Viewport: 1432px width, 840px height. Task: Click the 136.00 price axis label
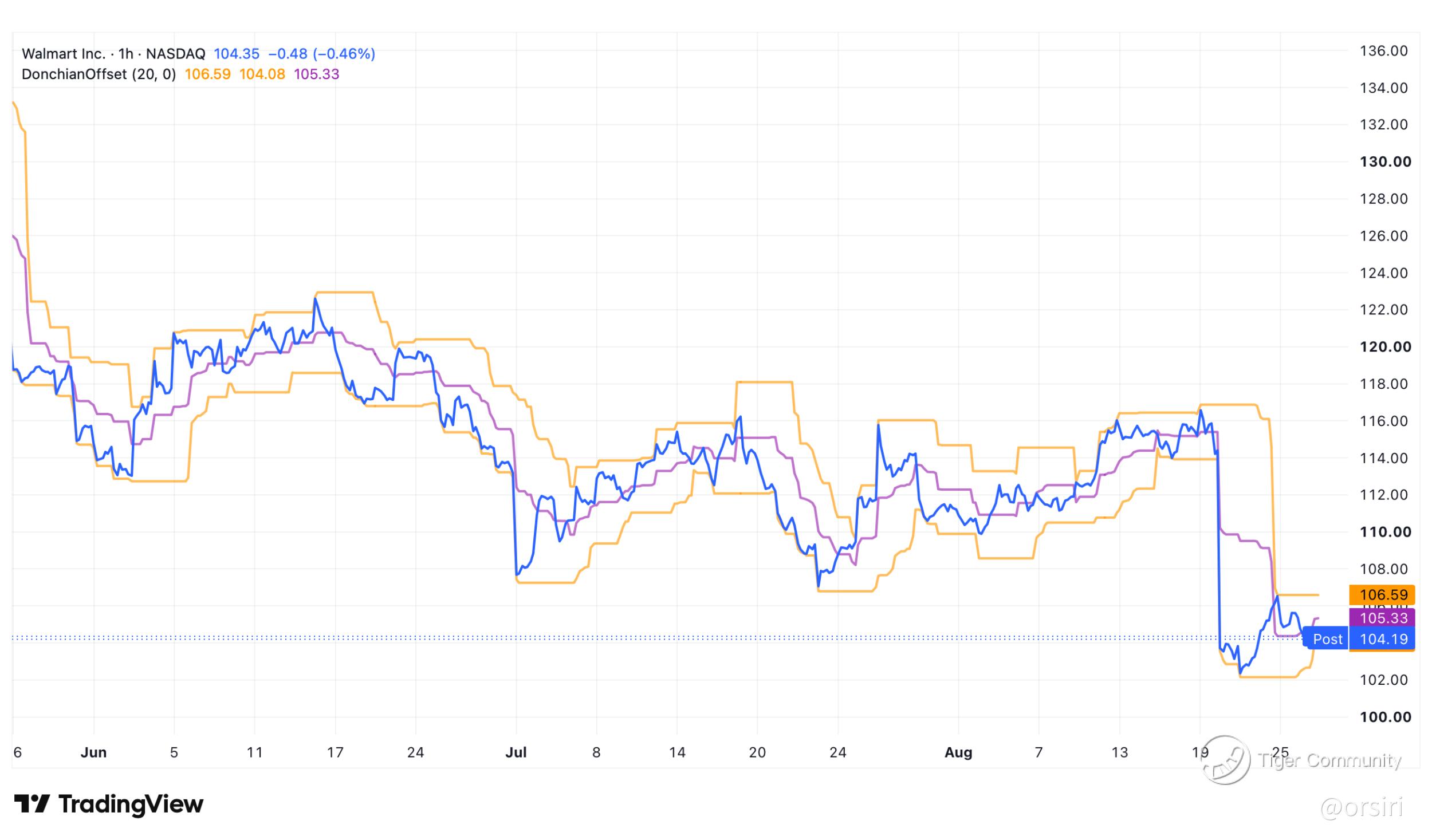tap(1384, 51)
